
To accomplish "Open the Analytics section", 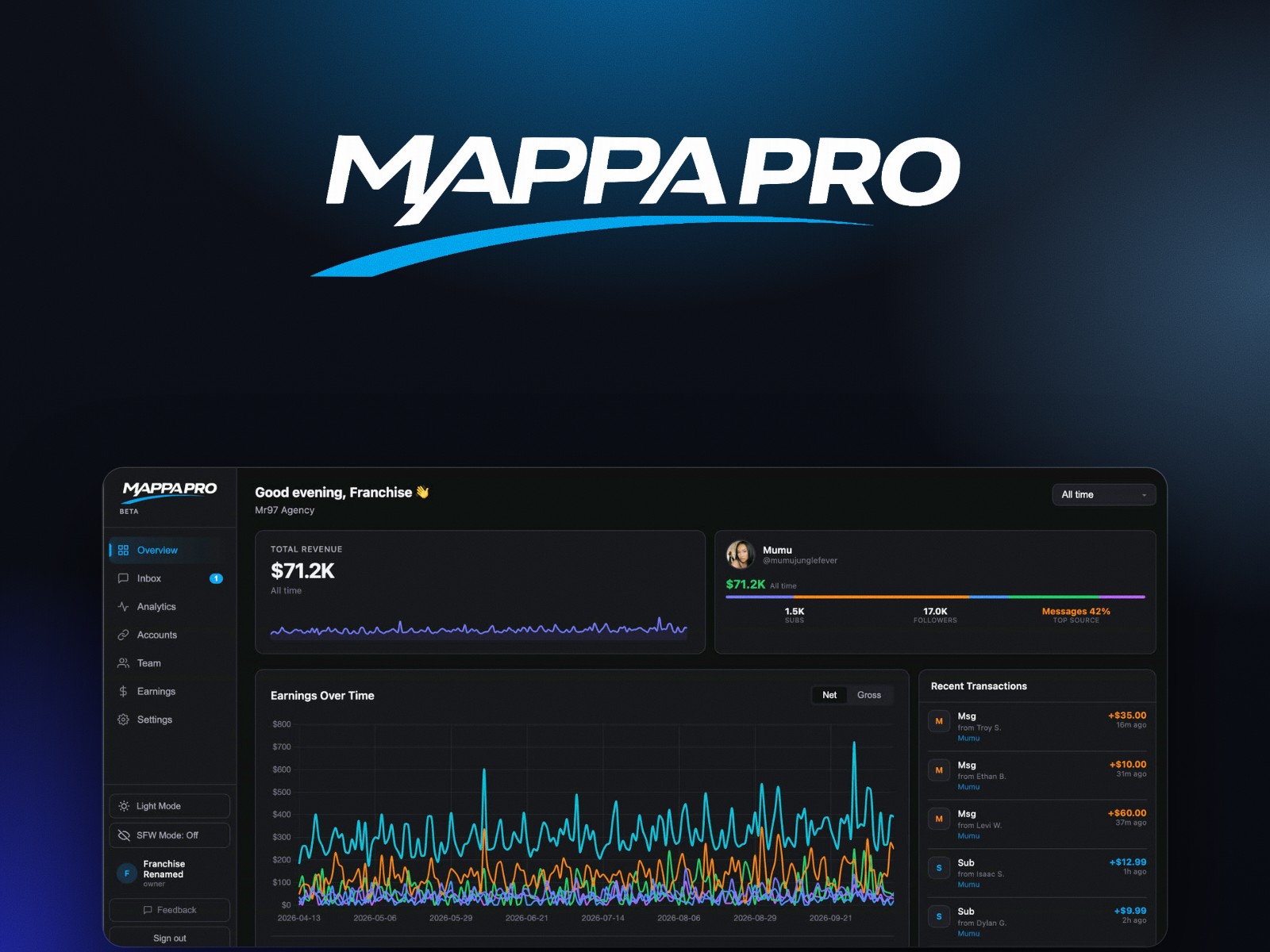I will coord(170,606).
